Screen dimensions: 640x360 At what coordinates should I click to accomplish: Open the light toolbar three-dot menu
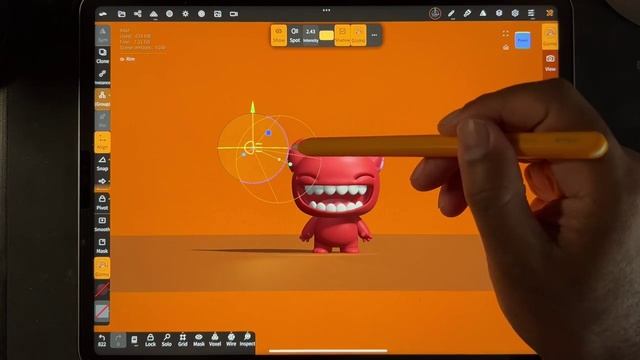(x=374, y=35)
